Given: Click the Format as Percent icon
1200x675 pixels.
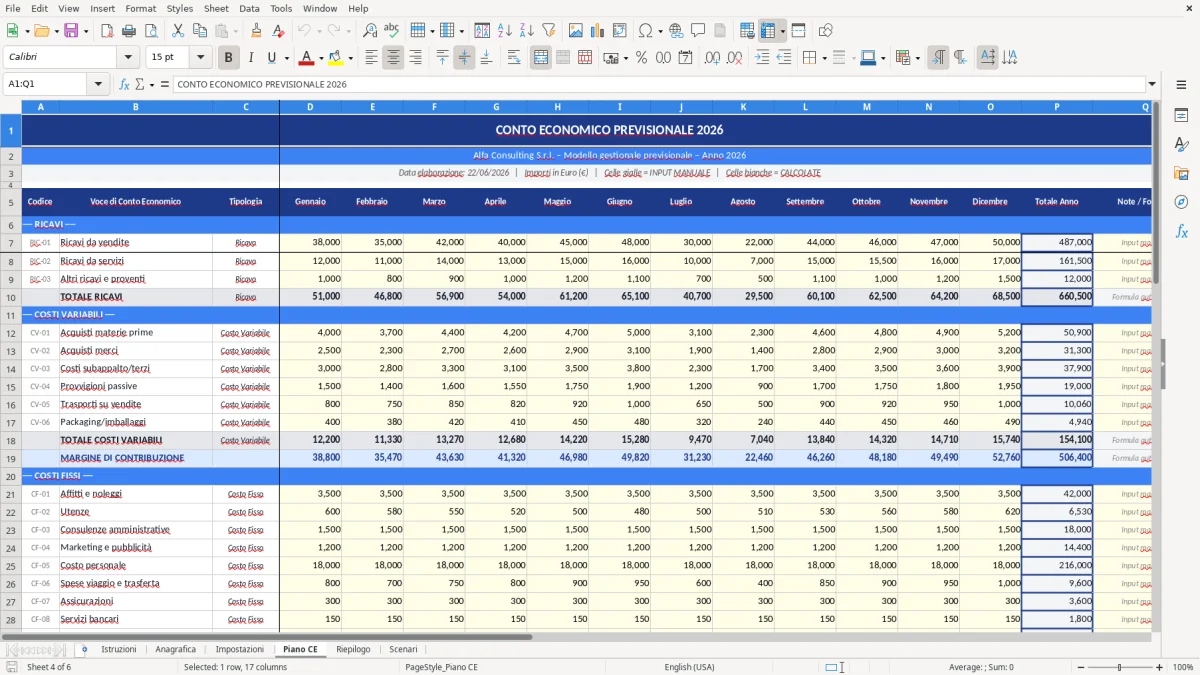Looking at the screenshot, I should click(641, 58).
